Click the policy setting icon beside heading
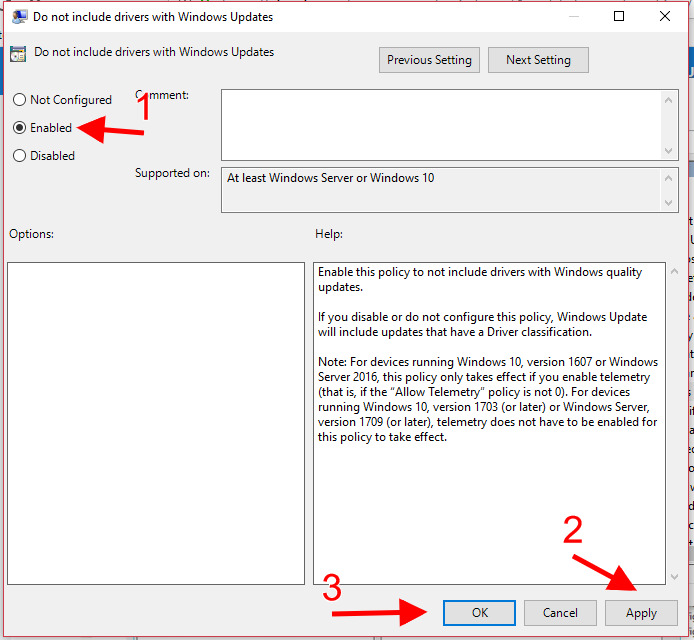694x640 pixels. (18, 54)
